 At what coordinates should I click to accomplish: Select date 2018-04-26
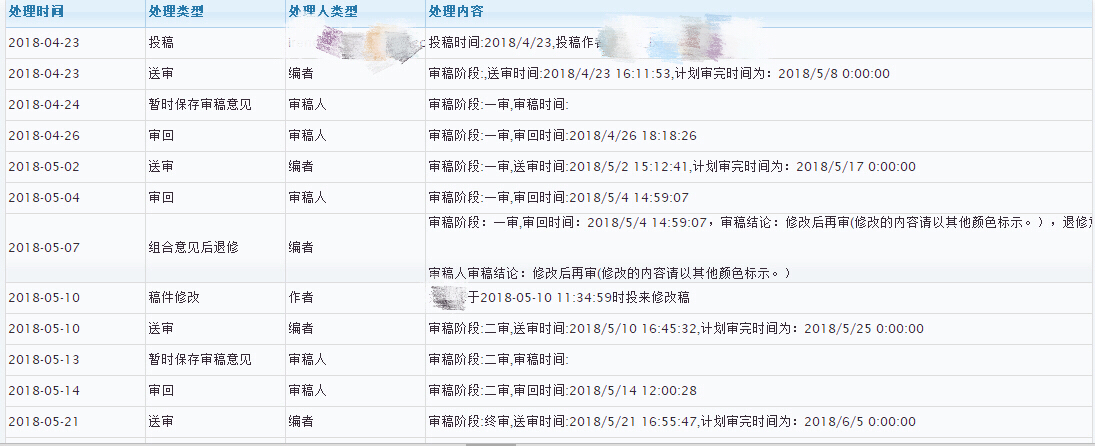coord(44,135)
